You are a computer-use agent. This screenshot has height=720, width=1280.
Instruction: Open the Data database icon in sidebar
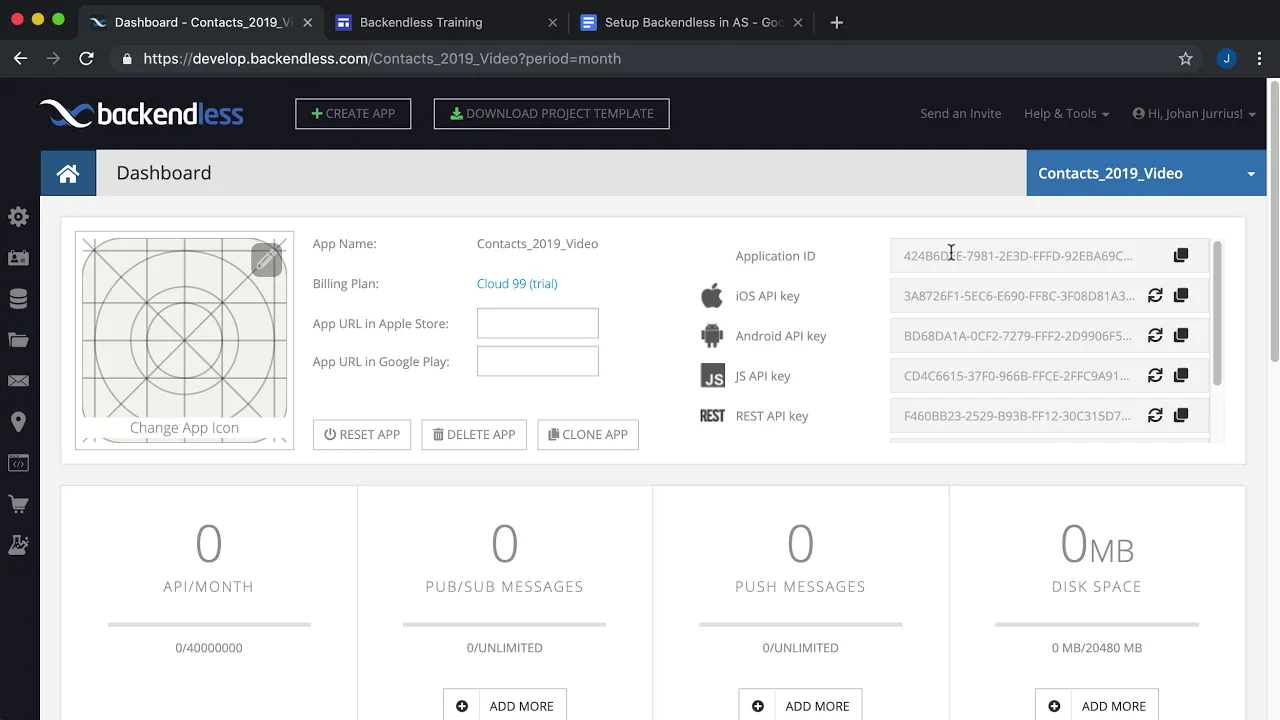tap(18, 299)
